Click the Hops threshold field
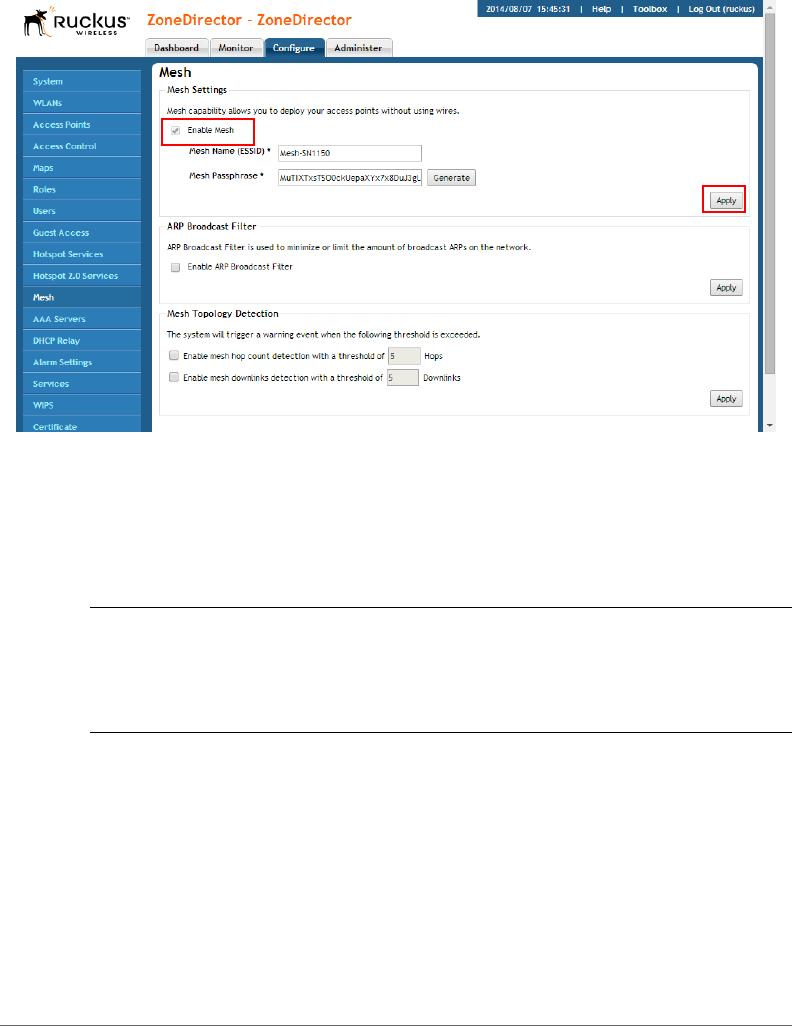 [404, 356]
